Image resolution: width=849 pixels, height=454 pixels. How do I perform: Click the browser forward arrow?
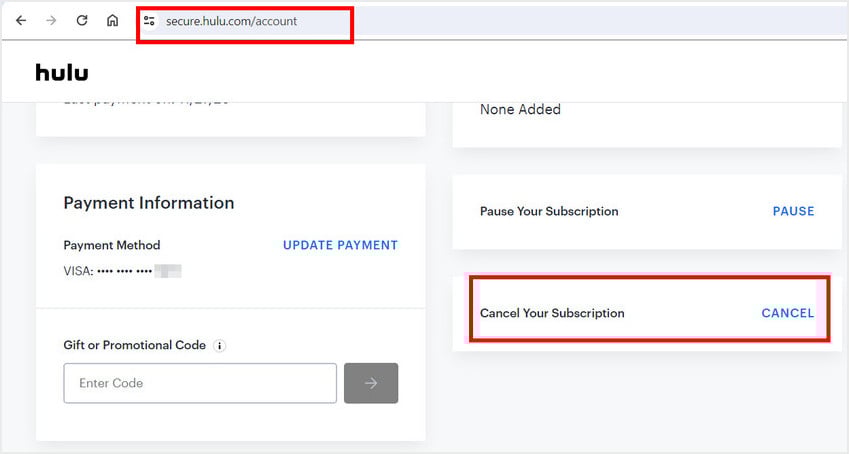pos(51,21)
